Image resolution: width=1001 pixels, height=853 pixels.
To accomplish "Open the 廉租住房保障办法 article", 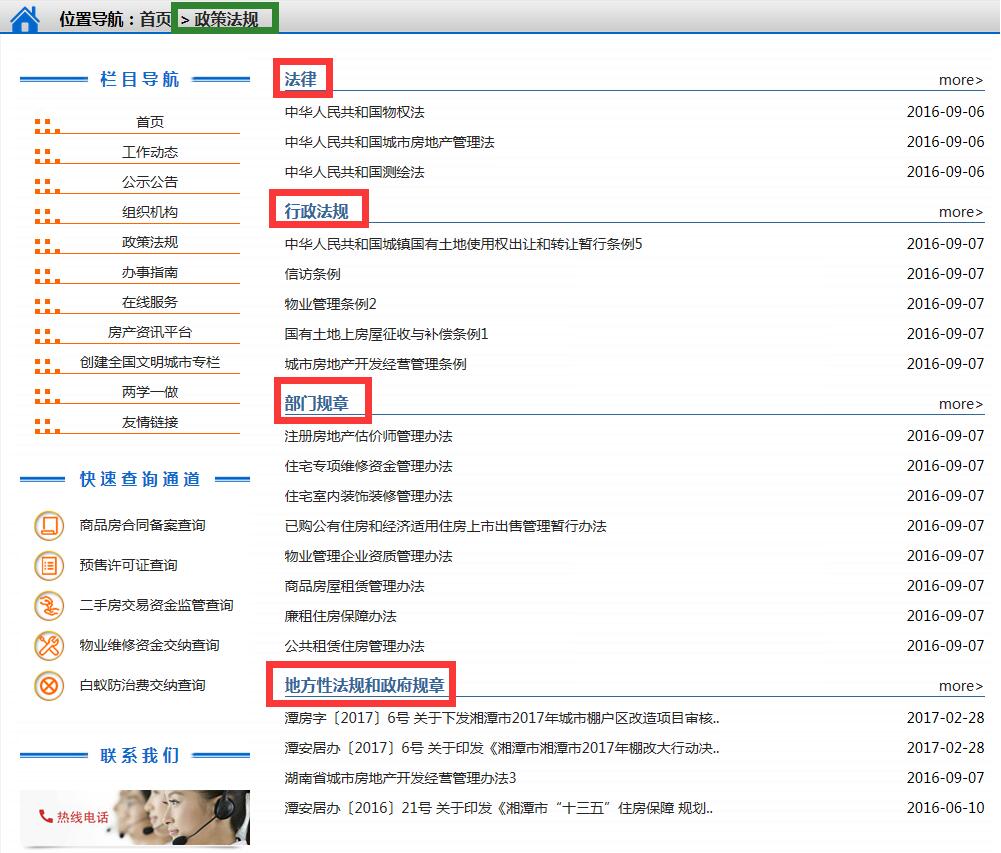I will pos(340,616).
